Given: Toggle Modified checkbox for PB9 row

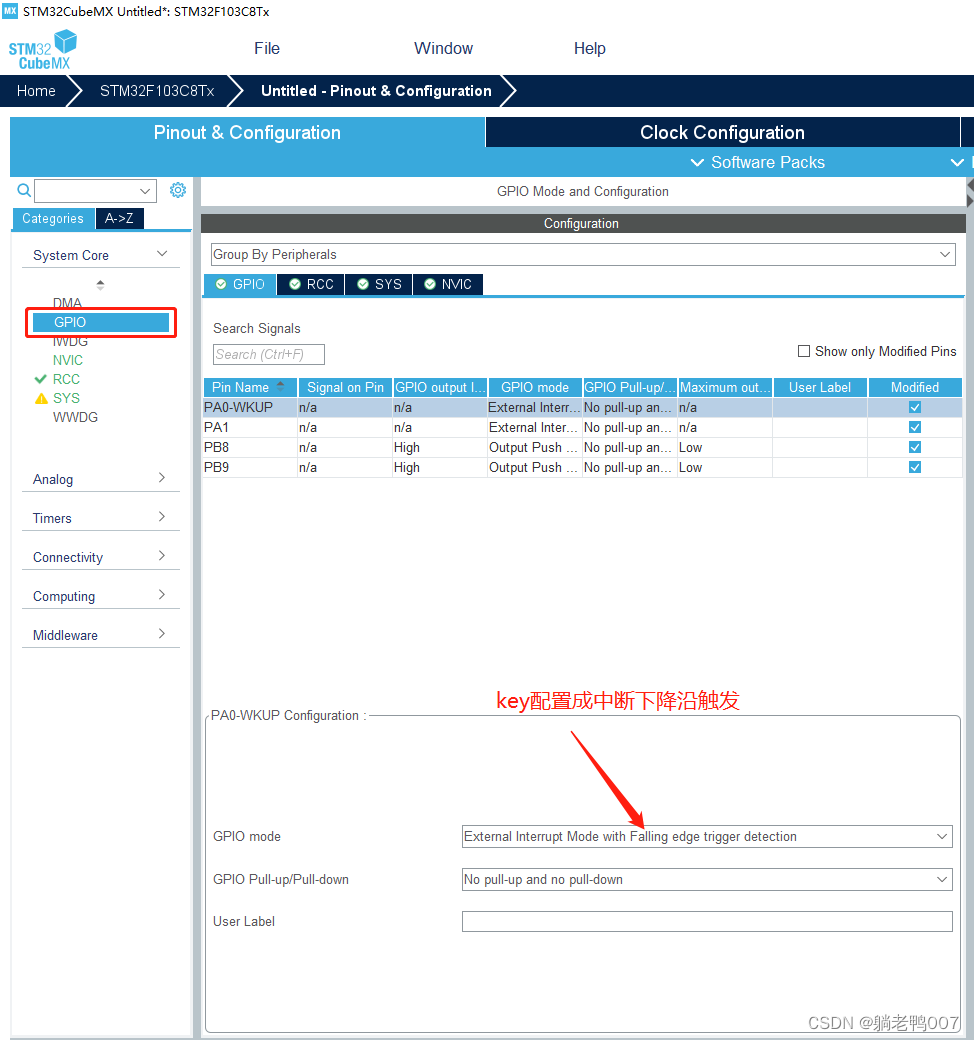Looking at the screenshot, I should [x=915, y=467].
